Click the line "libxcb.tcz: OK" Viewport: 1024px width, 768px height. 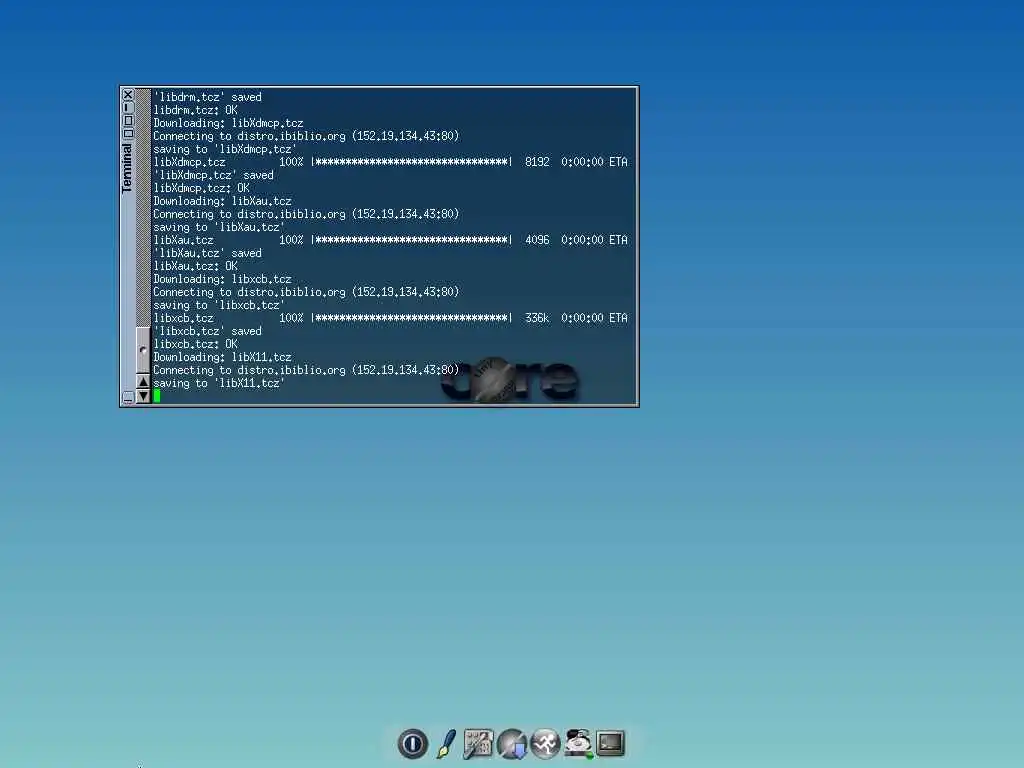195,344
